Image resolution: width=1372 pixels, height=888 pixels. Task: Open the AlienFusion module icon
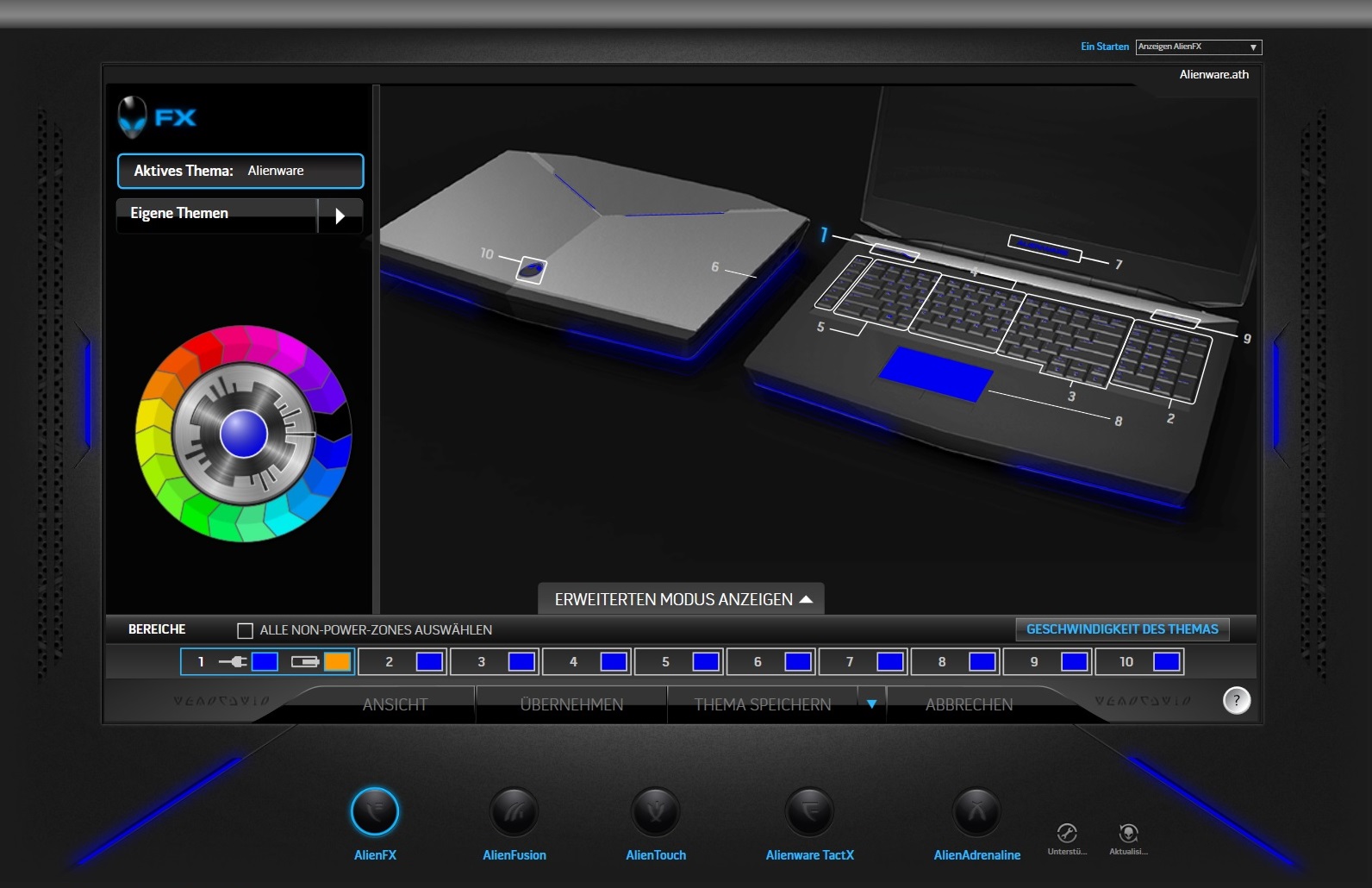[x=514, y=811]
